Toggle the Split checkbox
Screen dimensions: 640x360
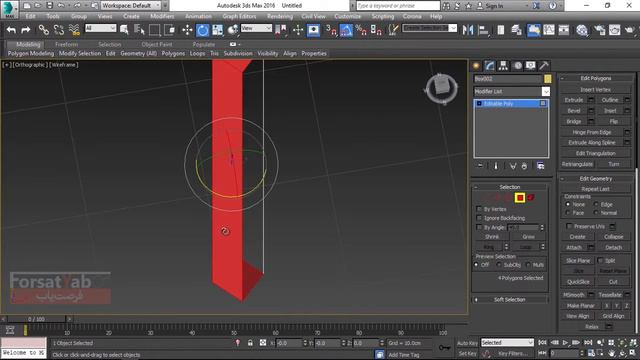click(x=600, y=260)
